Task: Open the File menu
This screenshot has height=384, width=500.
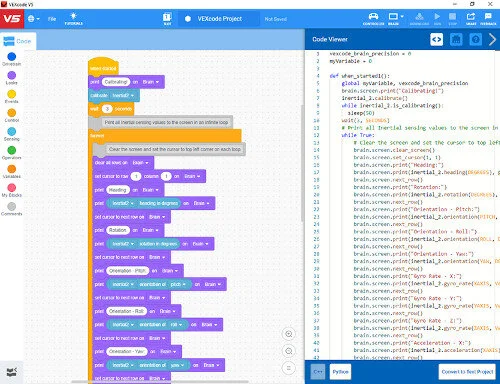Action: [52, 19]
